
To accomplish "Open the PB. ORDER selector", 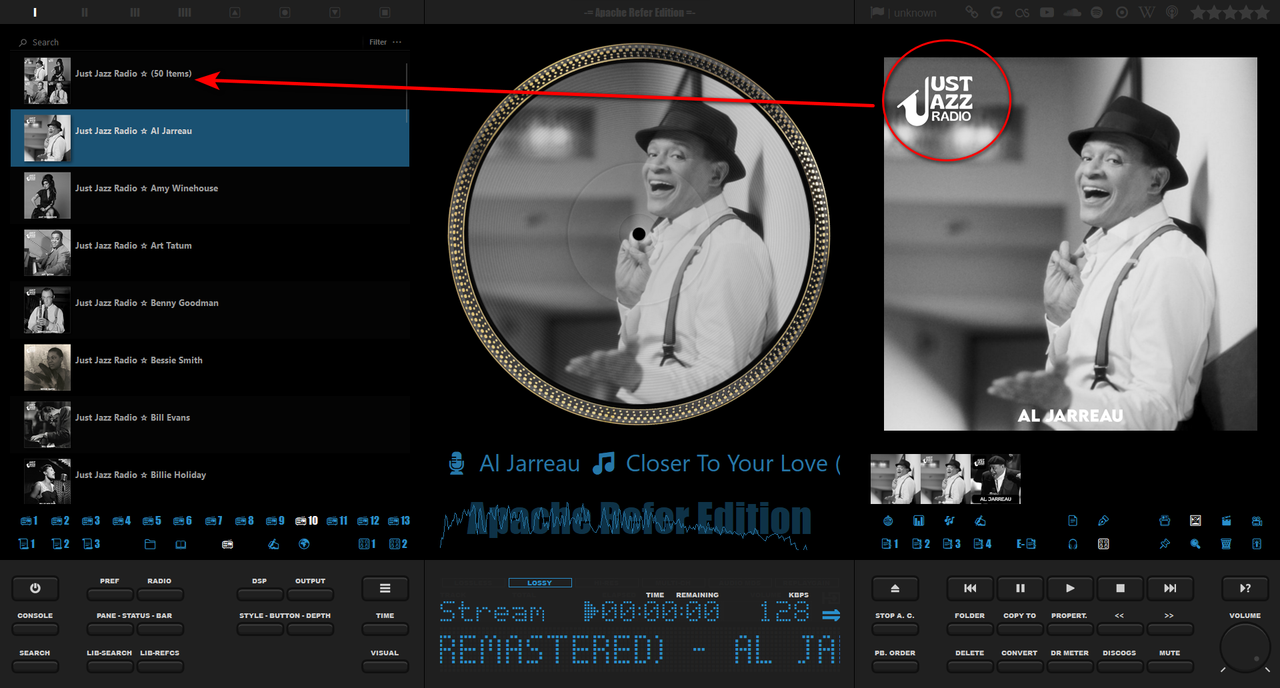I will (x=895, y=666).
